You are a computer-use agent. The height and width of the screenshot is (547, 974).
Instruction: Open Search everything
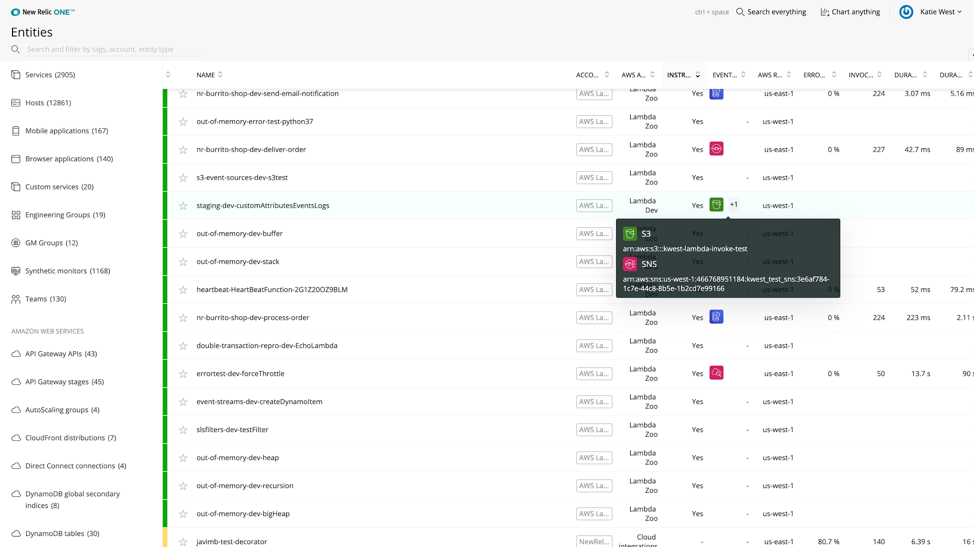coord(771,12)
